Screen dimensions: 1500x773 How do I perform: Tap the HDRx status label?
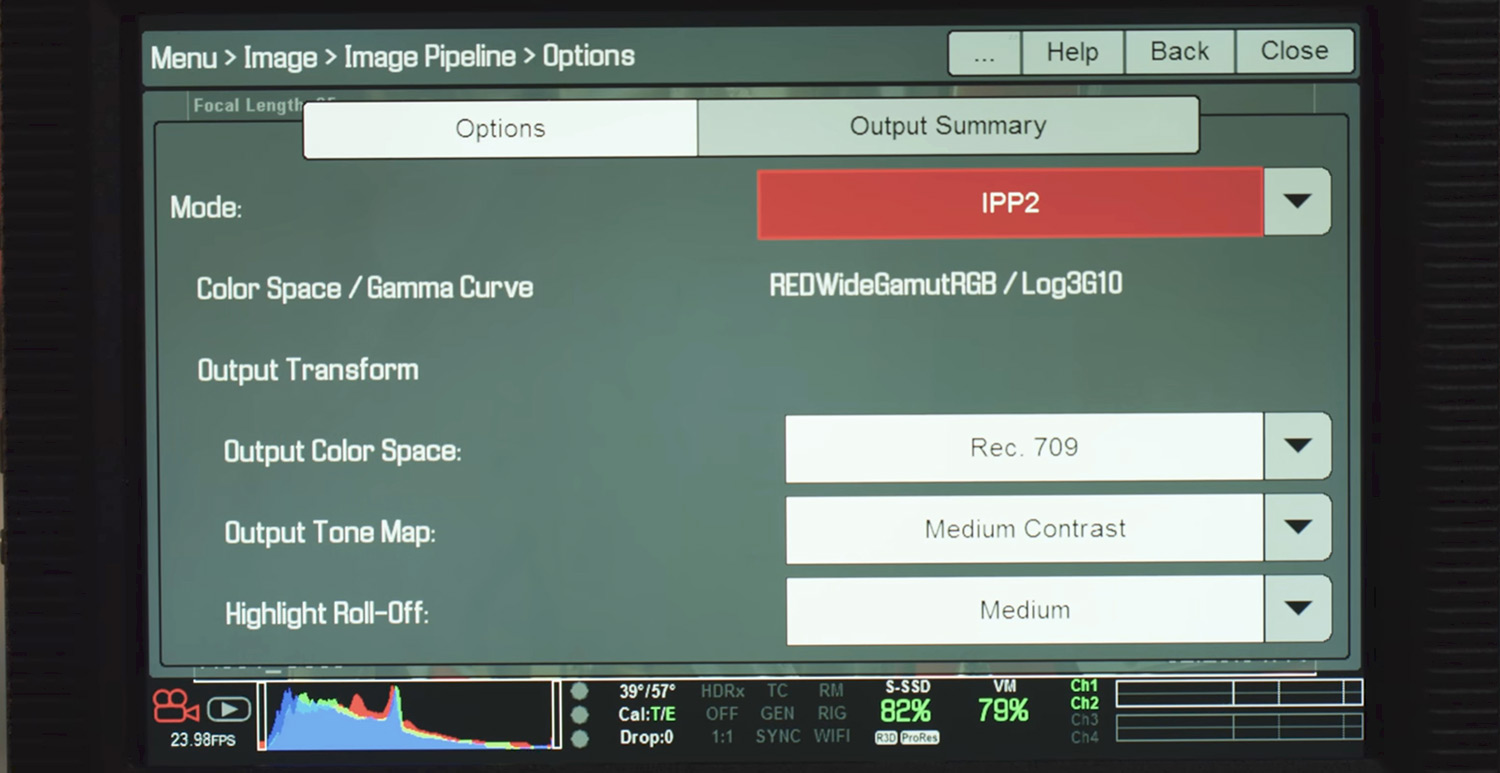[x=722, y=691]
